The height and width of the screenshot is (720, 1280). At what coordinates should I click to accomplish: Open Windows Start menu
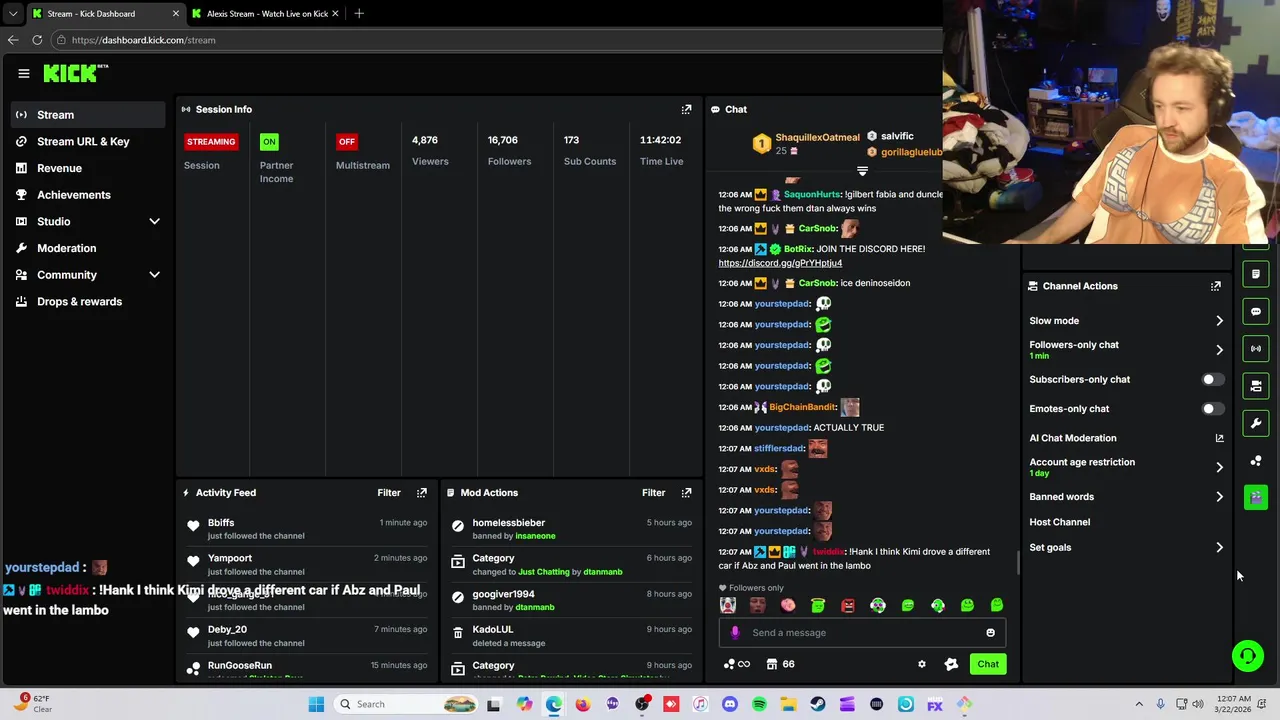316,704
